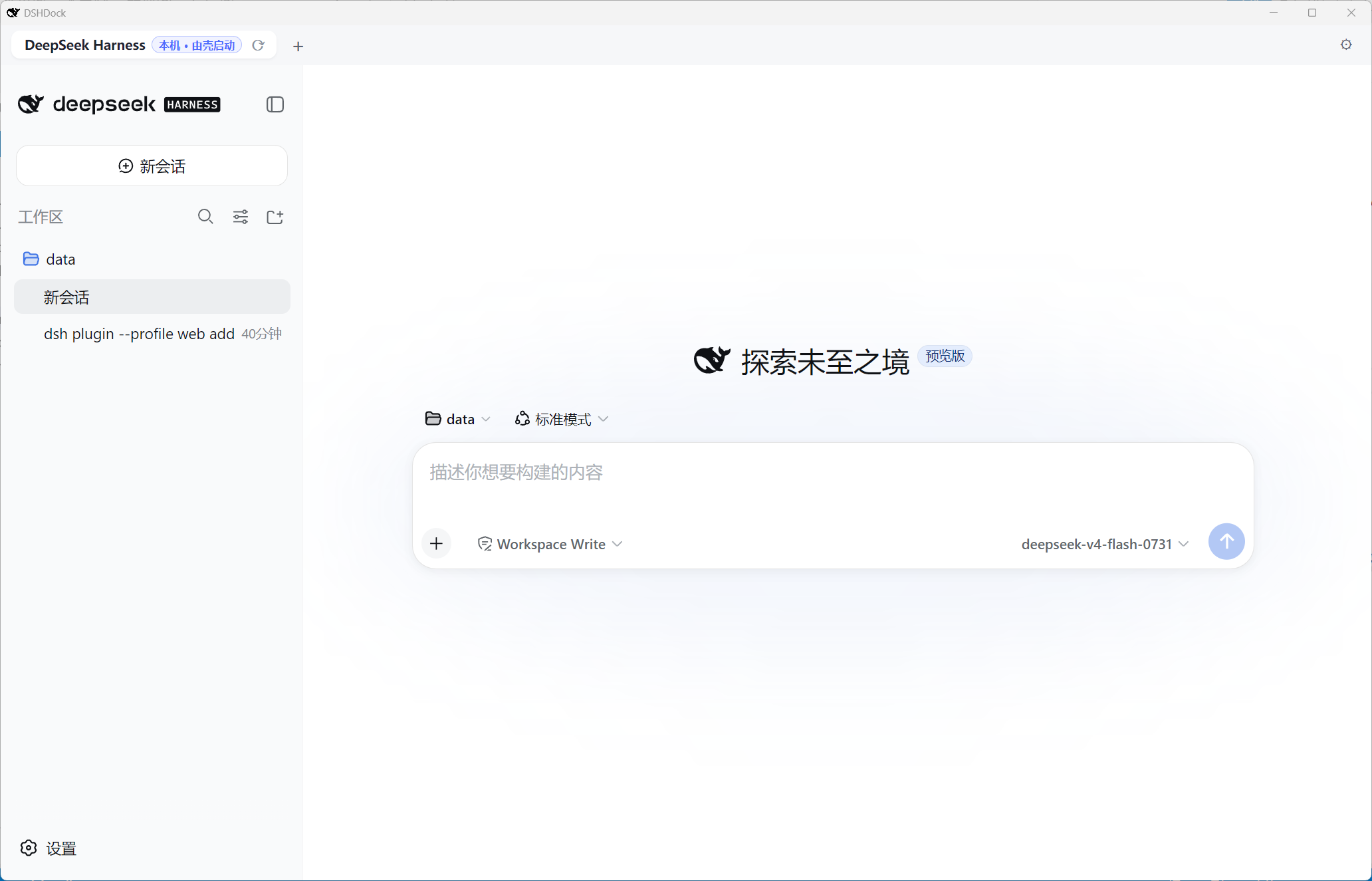Open the DSHDock gear settings icon

[x=1346, y=45]
